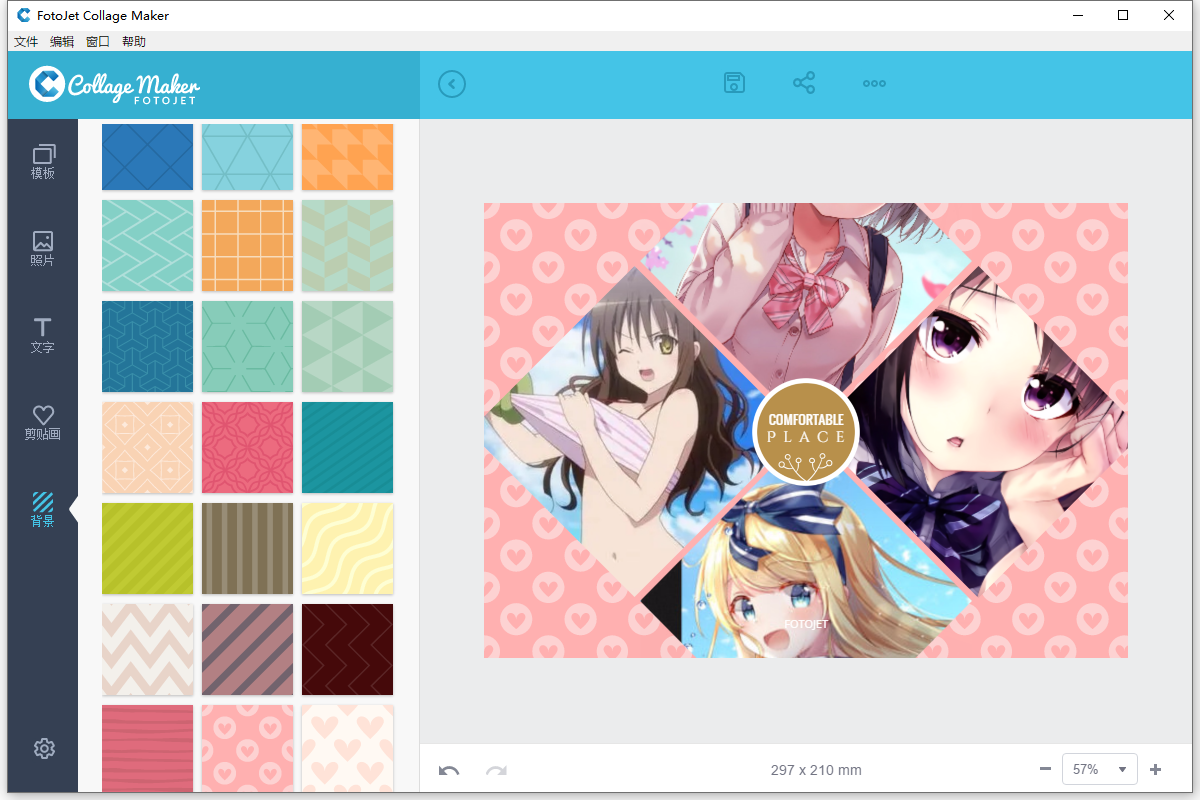Open the 模板 templates sidebar panel
This screenshot has width=1200, height=800.
click(43, 162)
